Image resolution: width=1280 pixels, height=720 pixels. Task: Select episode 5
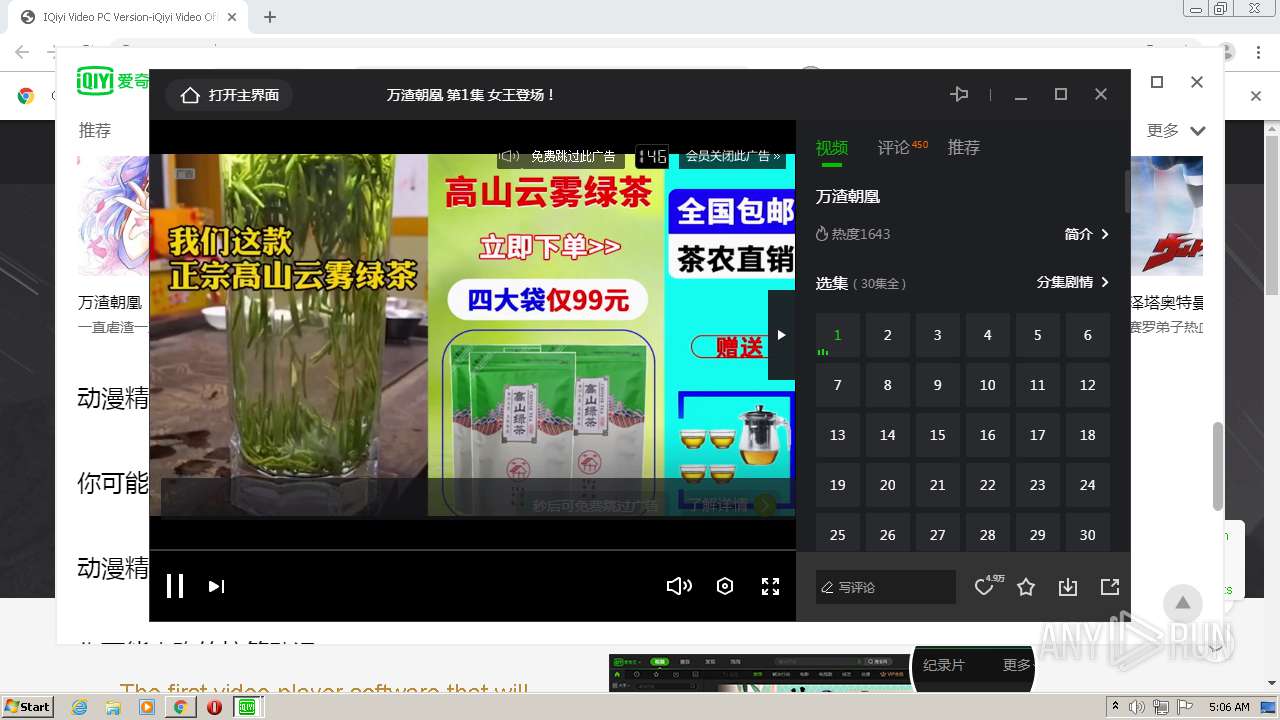(1038, 335)
